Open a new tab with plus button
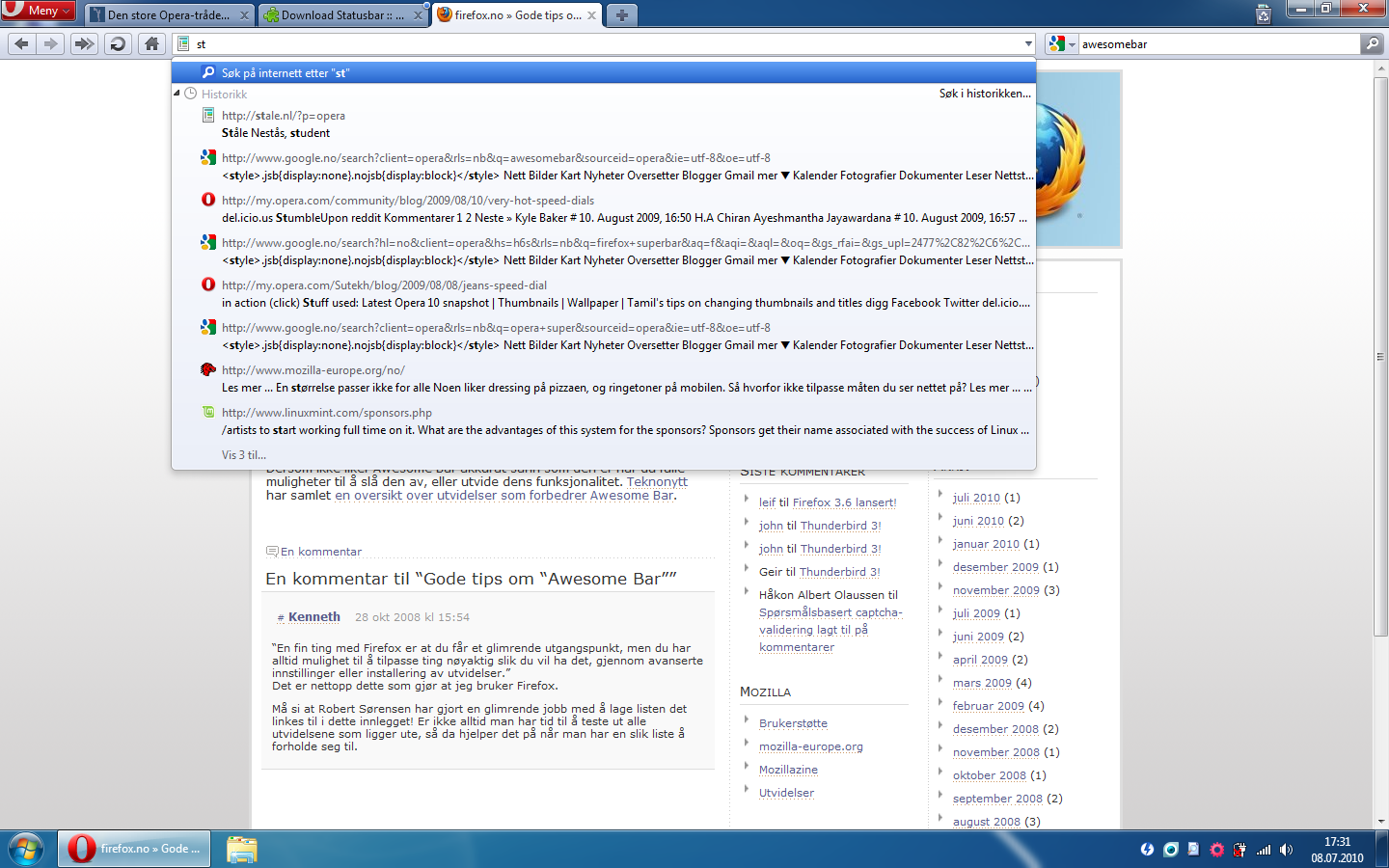The image size is (1389, 868). 622,14
